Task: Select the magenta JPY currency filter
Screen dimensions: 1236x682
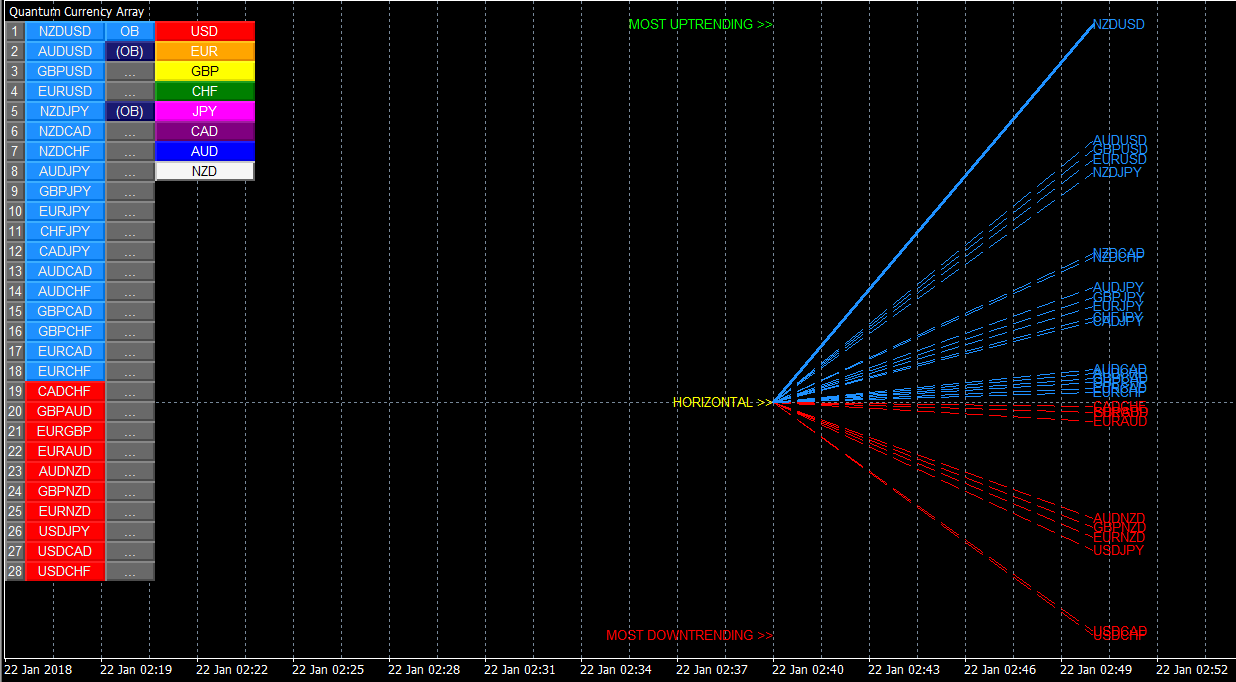Action: [205, 111]
